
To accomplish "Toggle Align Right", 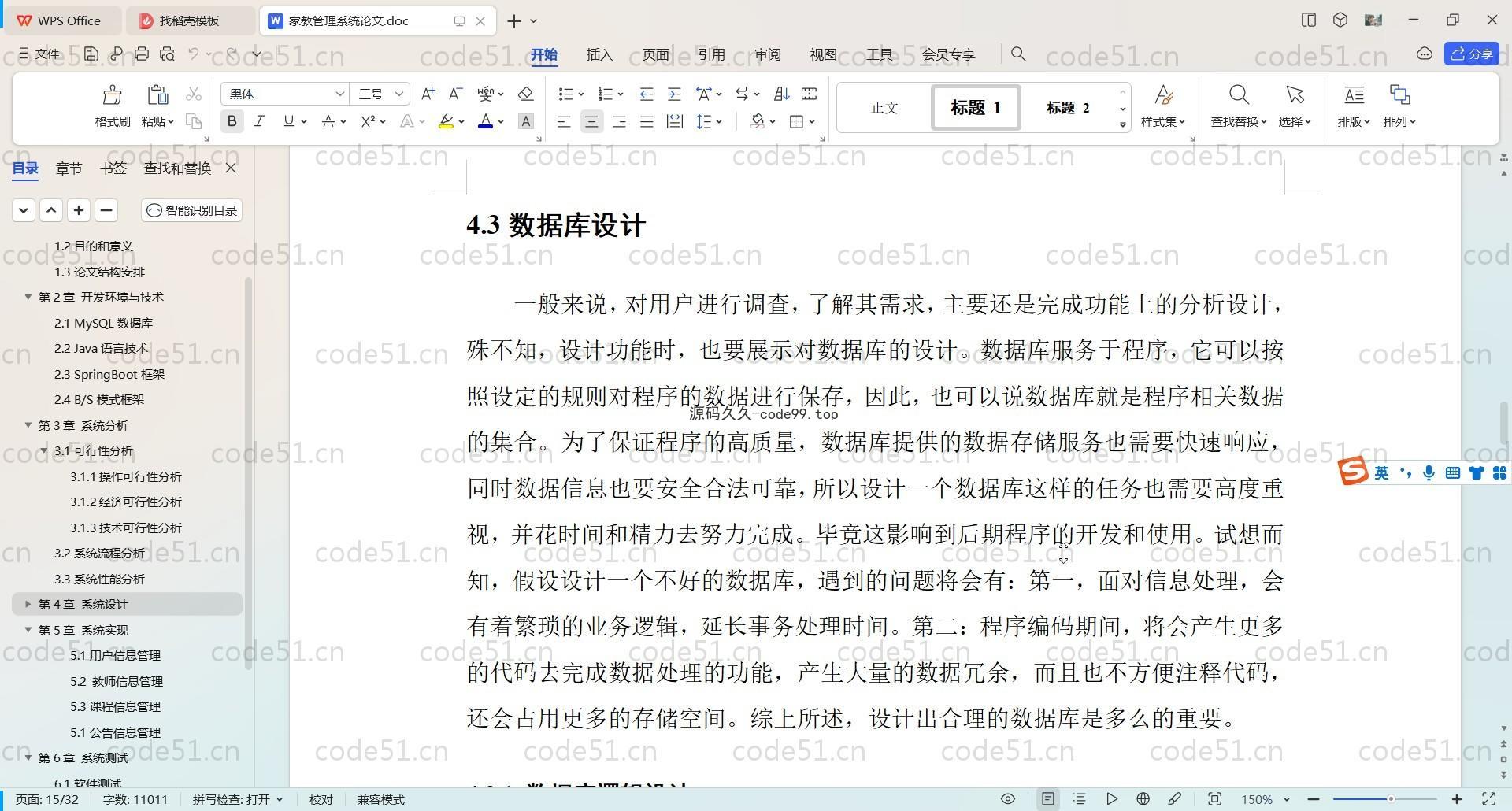I will 619,121.
